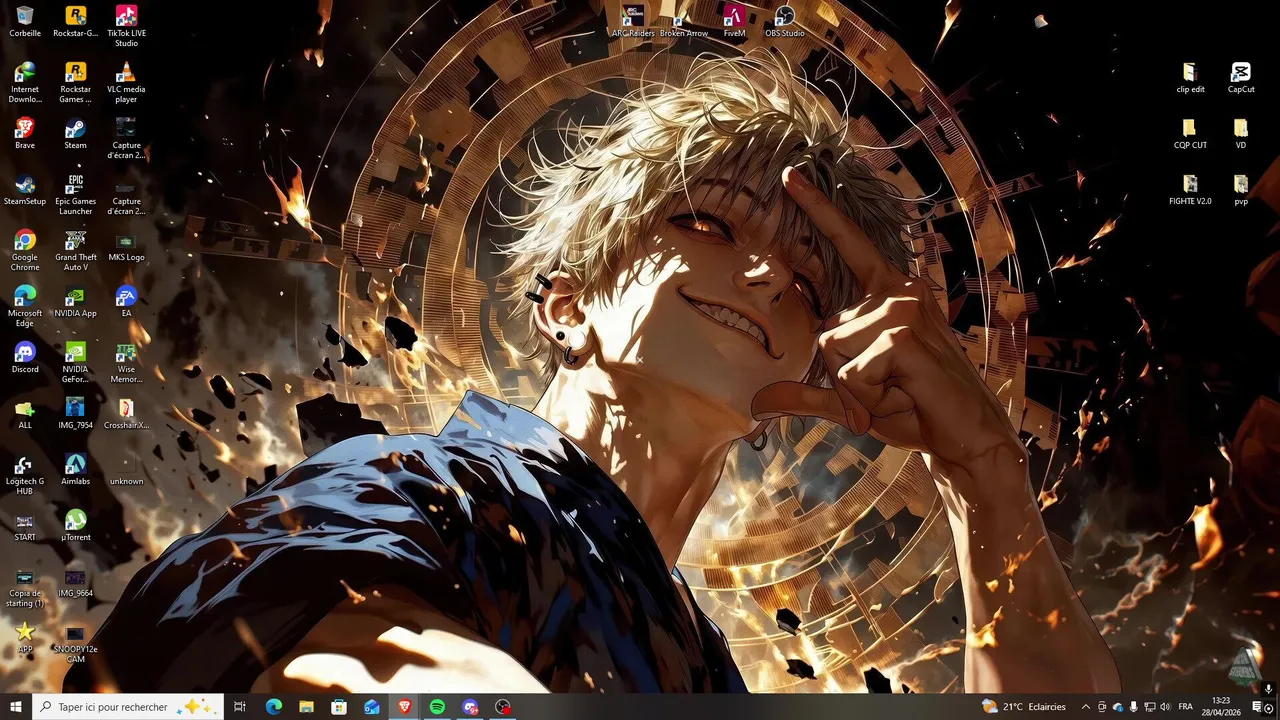1280x720 pixels.
Task: Click the 'Taper ici pour rechercher' search box
Action: coord(128,707)
